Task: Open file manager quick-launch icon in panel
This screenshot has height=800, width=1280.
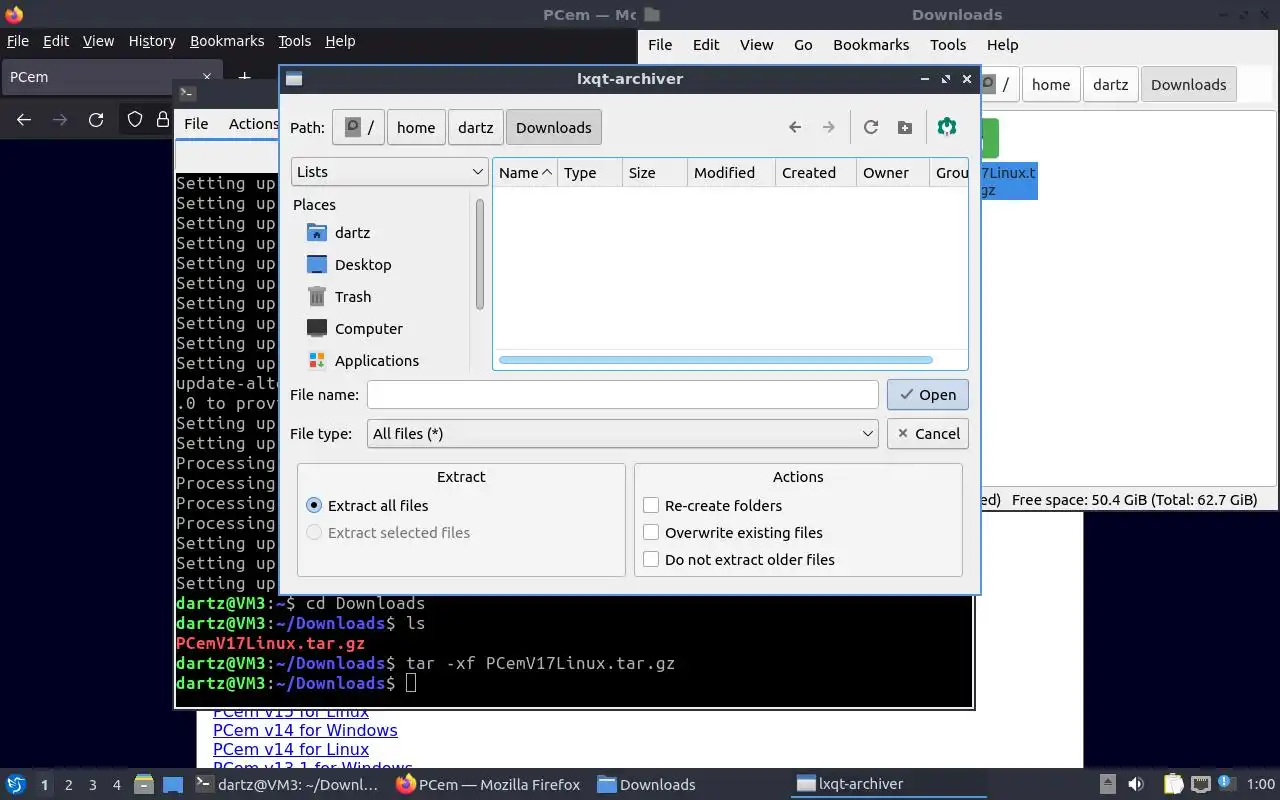Action: click(143, 785)
